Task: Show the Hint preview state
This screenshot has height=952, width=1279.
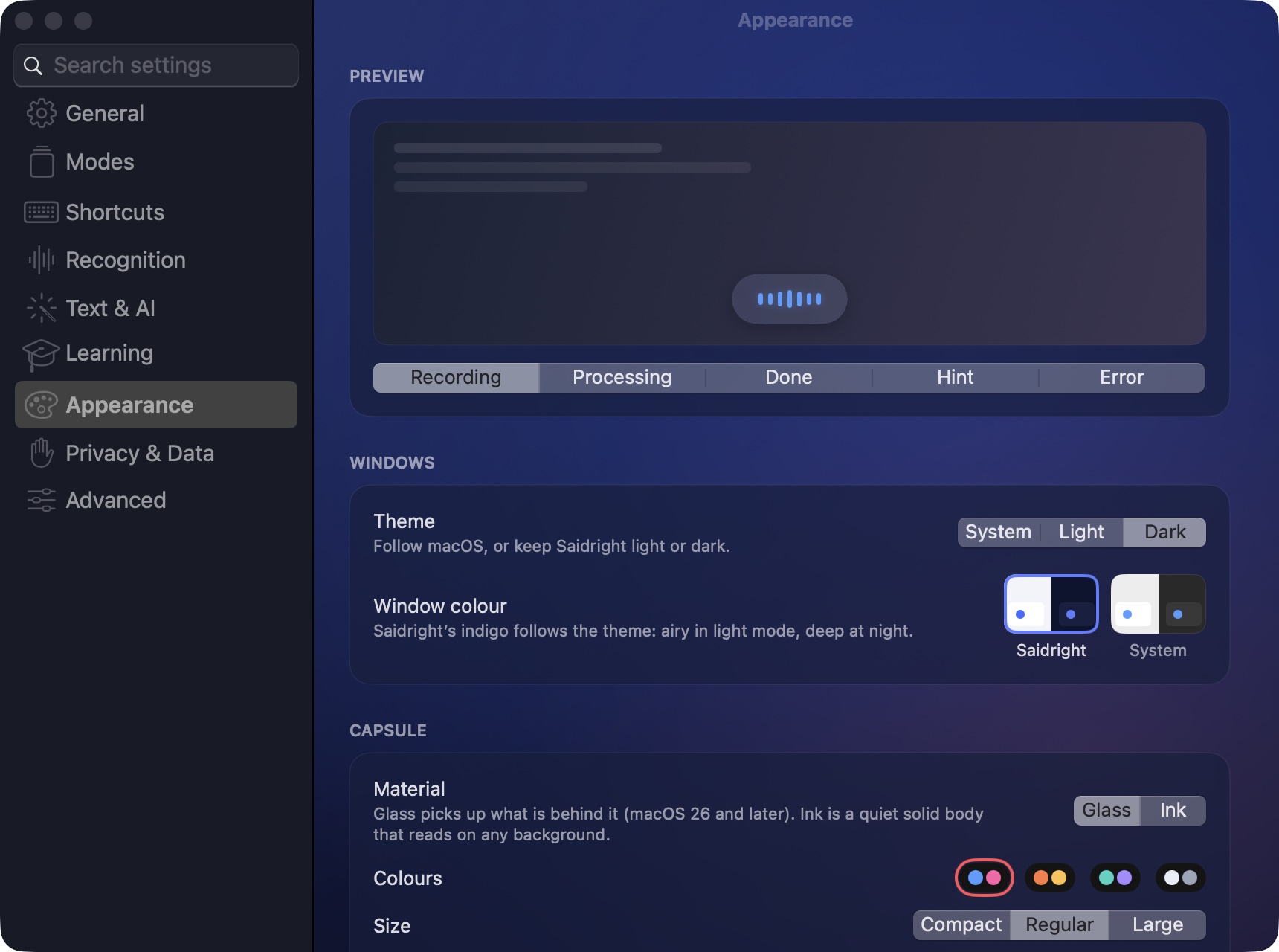Action: [x=956, y=377]
